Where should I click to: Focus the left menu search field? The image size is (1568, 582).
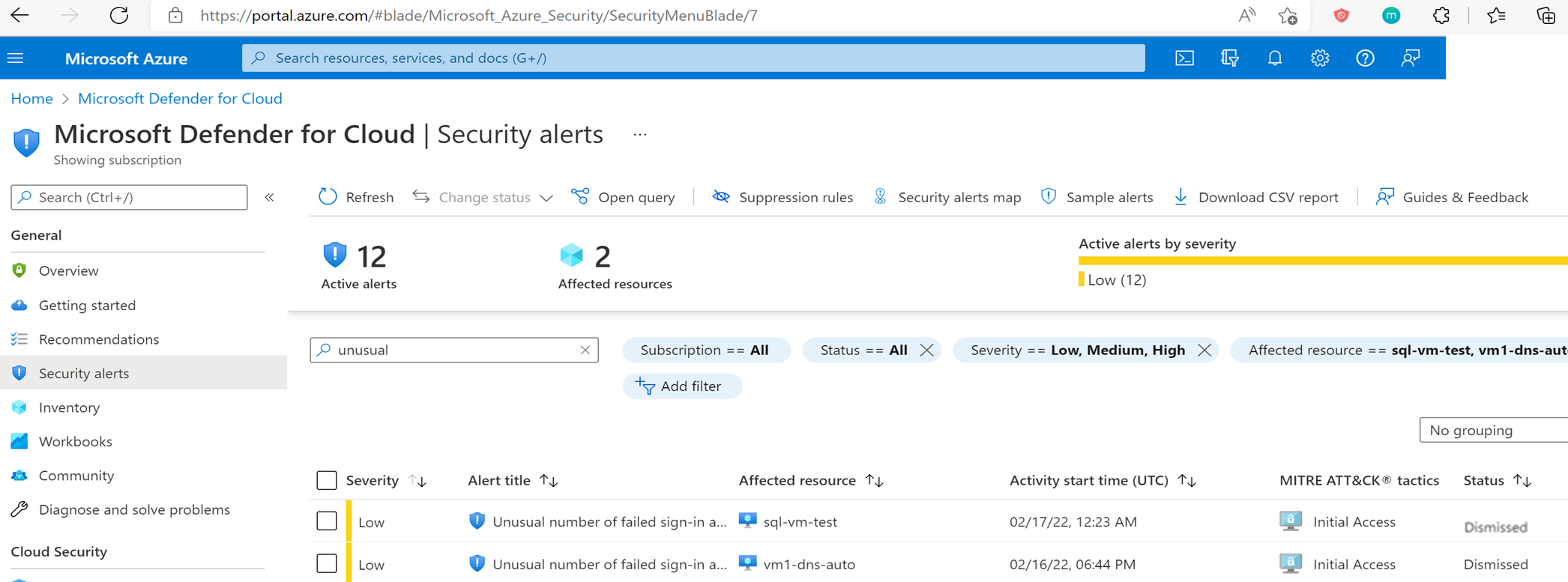[x=129, y=198]
